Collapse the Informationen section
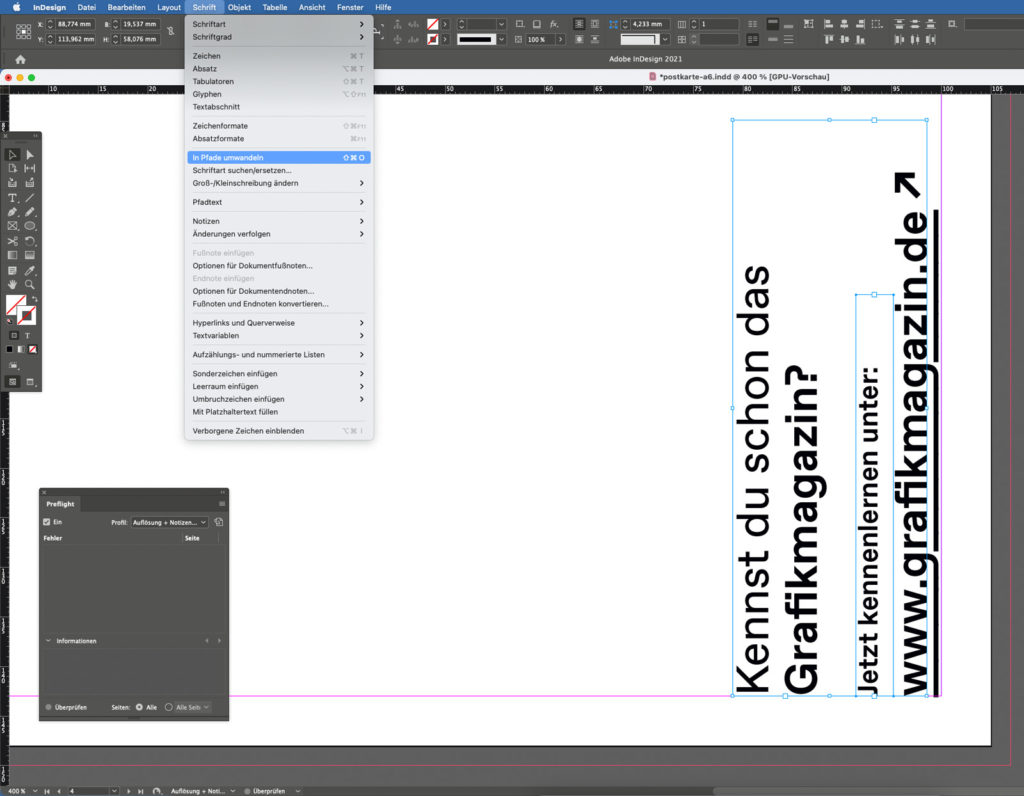This screenshot has height=796, width=1024. (x=48, y=641)
